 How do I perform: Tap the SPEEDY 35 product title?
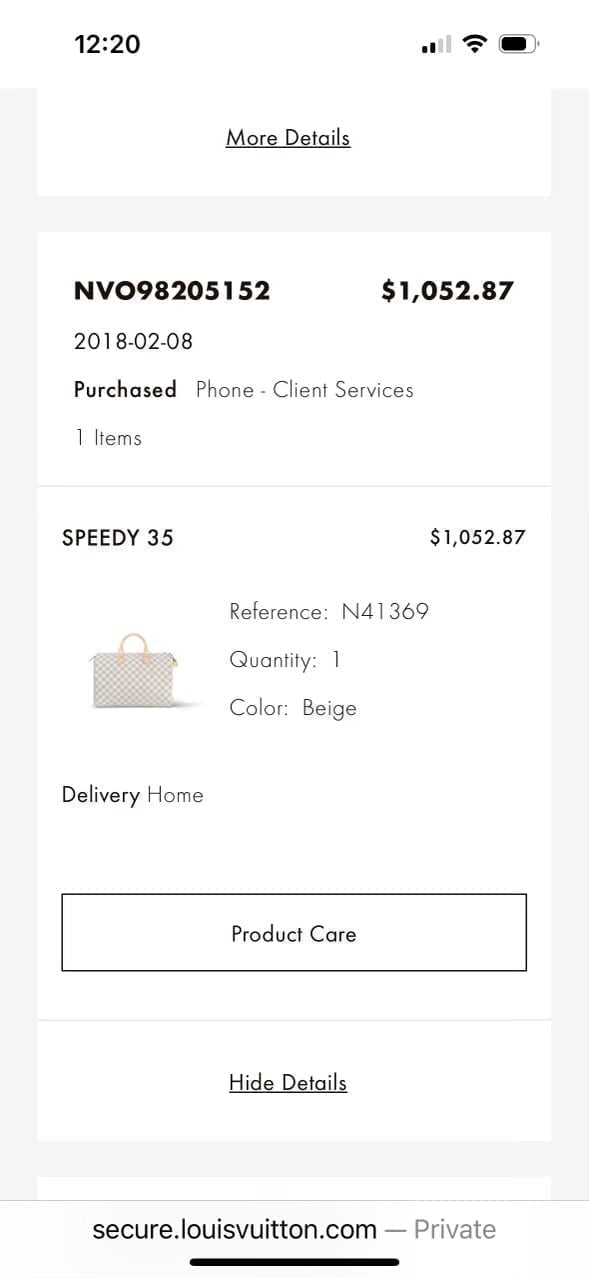tap(118, 537)
